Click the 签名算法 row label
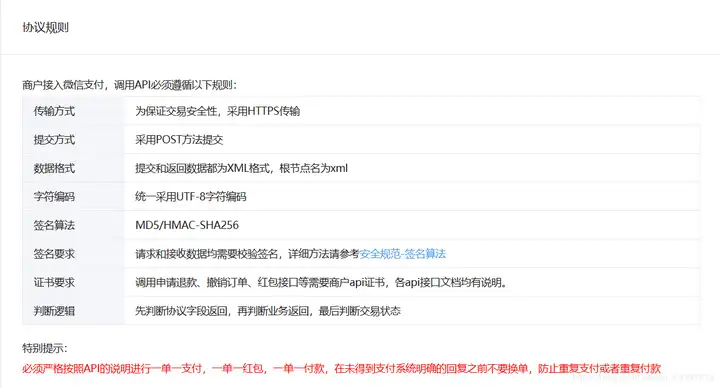720x388 pixels. click(x=54, y=225)
